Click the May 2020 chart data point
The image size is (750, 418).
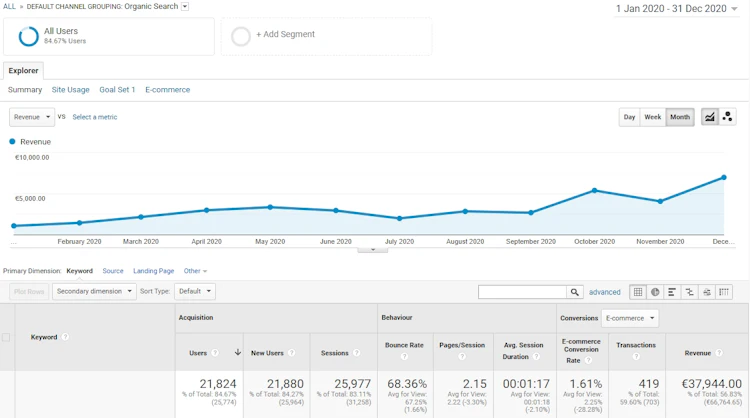270,207
